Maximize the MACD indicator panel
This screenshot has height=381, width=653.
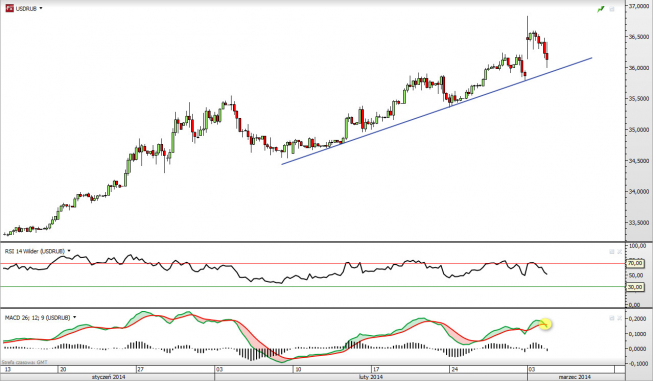(612, 318)
